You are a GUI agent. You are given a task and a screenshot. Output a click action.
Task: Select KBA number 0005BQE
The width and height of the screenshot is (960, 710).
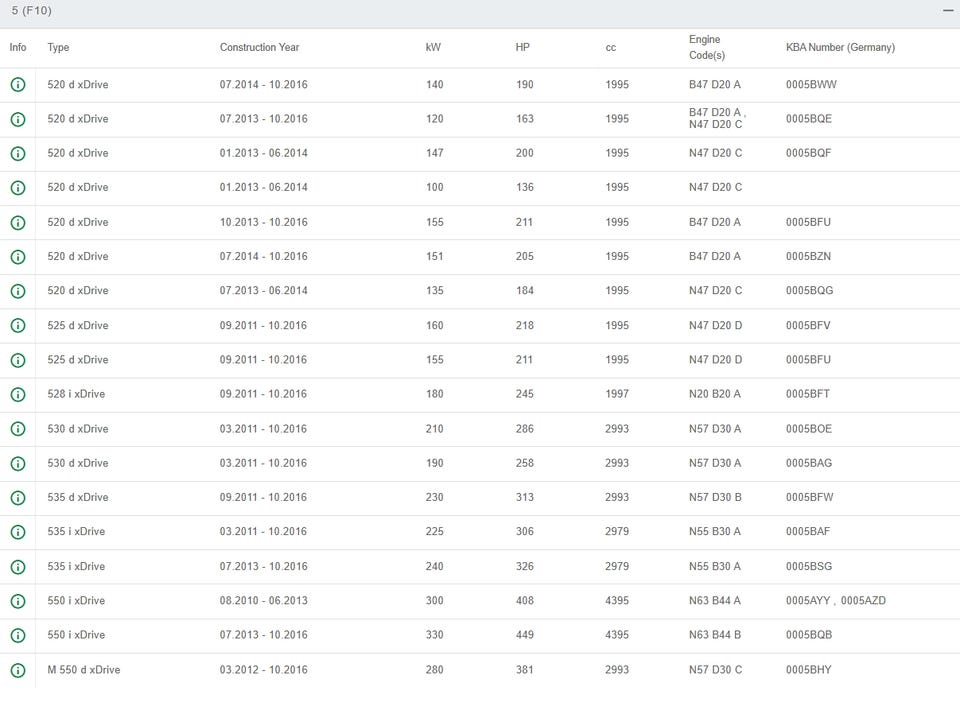coord(809,119)
